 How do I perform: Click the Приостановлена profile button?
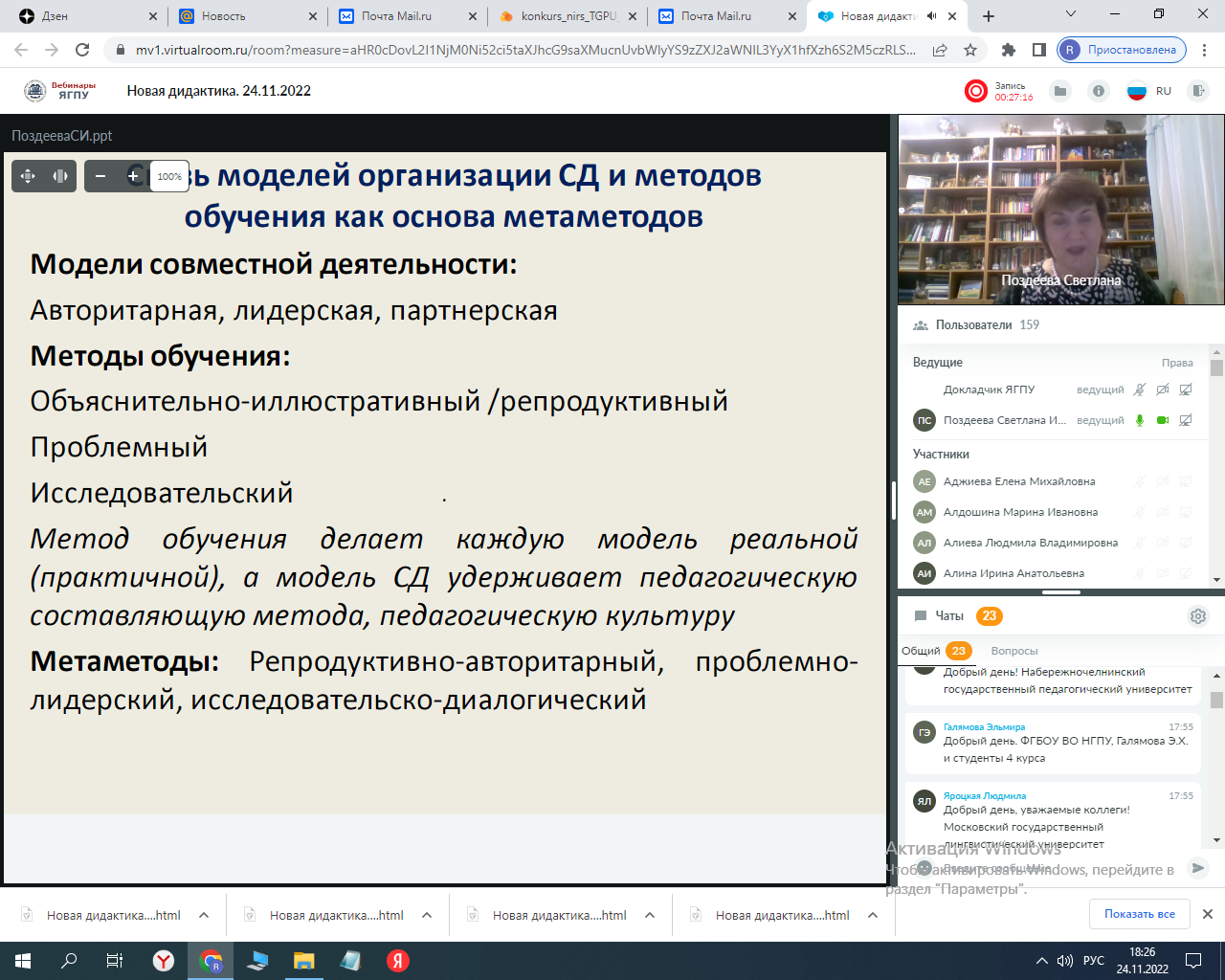click(x=1122, y=50)
